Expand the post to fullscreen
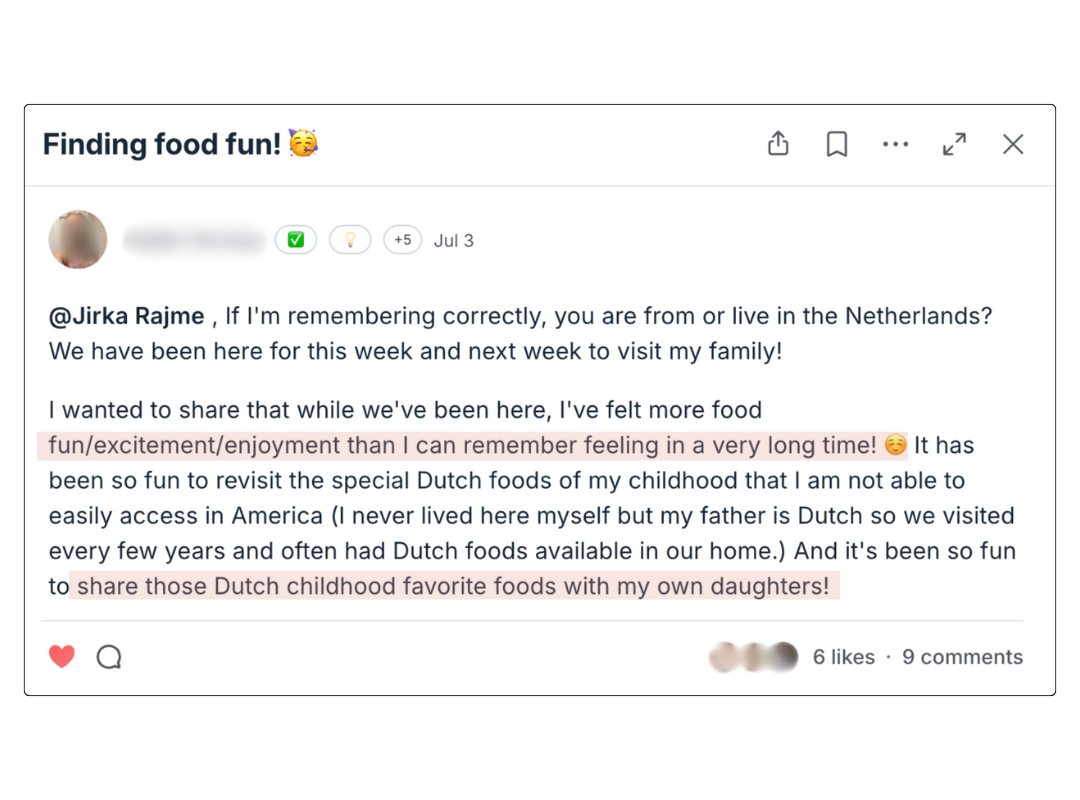1080x800 pixels. coord(954,144)
